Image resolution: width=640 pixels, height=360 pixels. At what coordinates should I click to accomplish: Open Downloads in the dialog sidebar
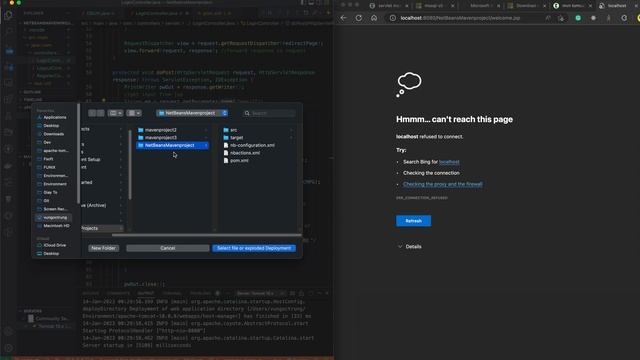[x=53, y=134]
